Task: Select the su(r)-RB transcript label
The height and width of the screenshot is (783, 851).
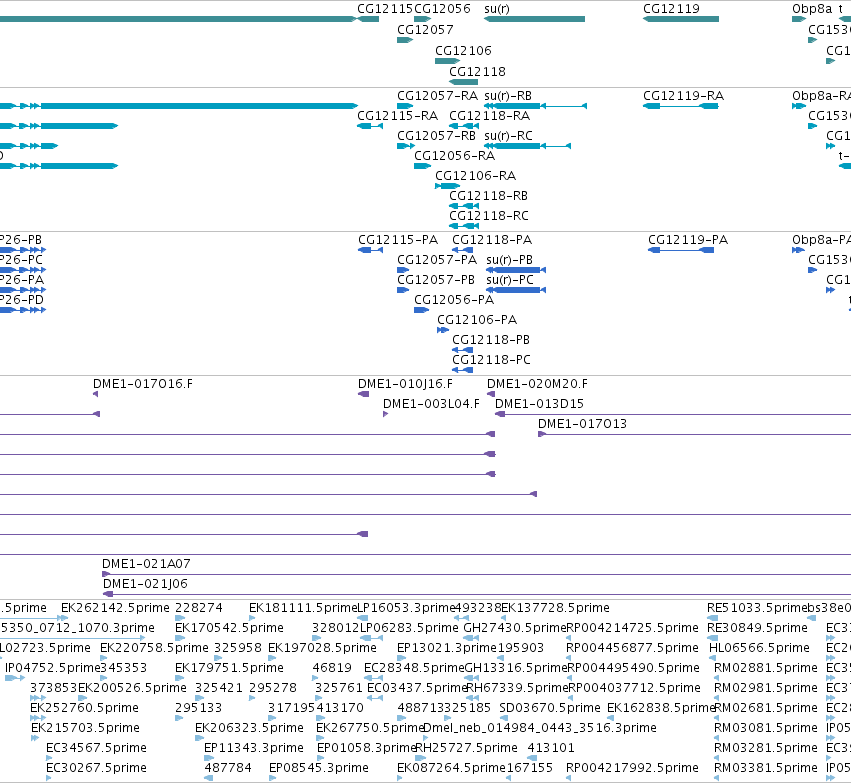Action: pyautogui.click(x=508, y=96)
